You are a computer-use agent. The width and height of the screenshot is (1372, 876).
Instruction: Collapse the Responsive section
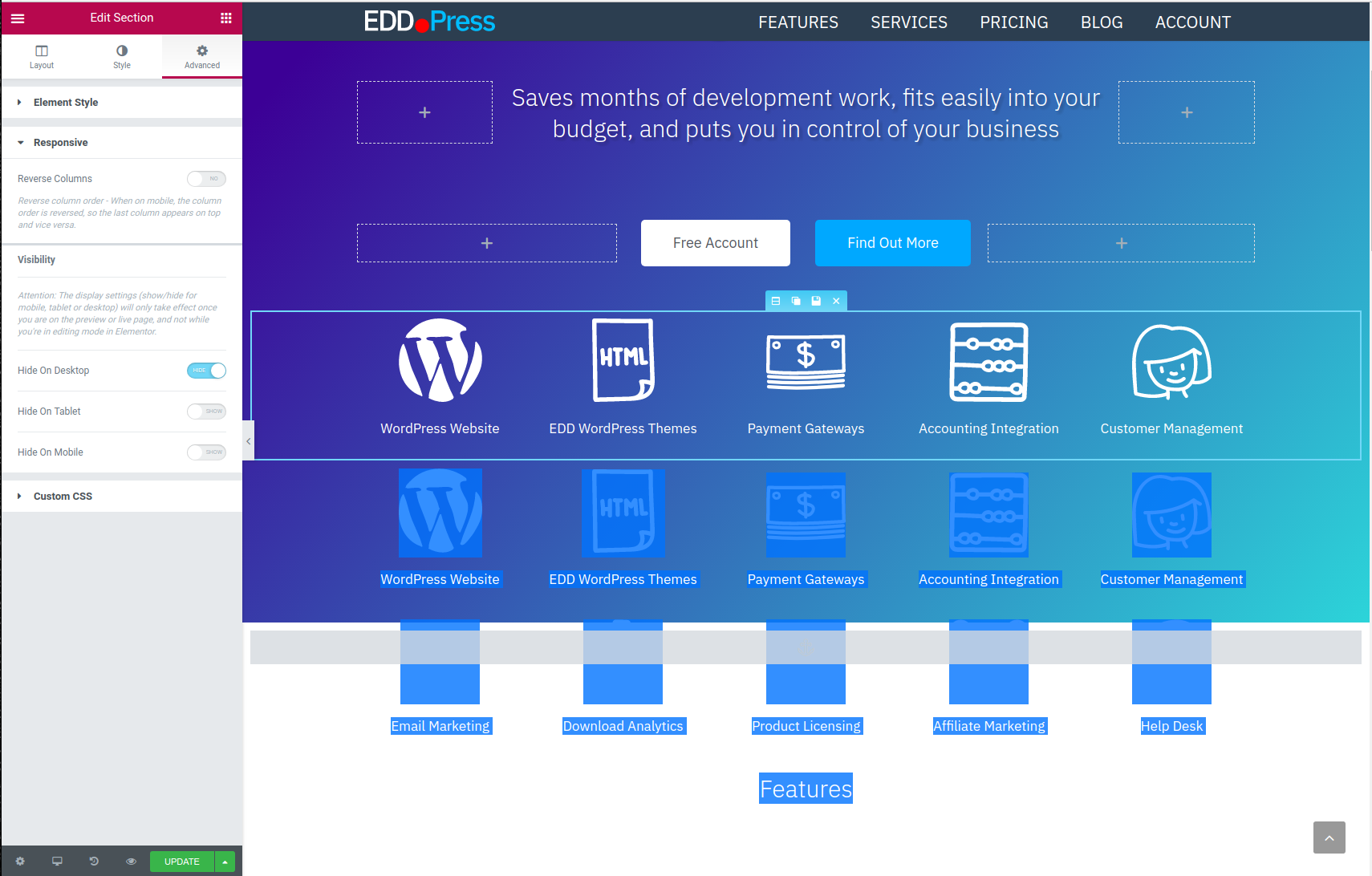click(x=122, y=143)
